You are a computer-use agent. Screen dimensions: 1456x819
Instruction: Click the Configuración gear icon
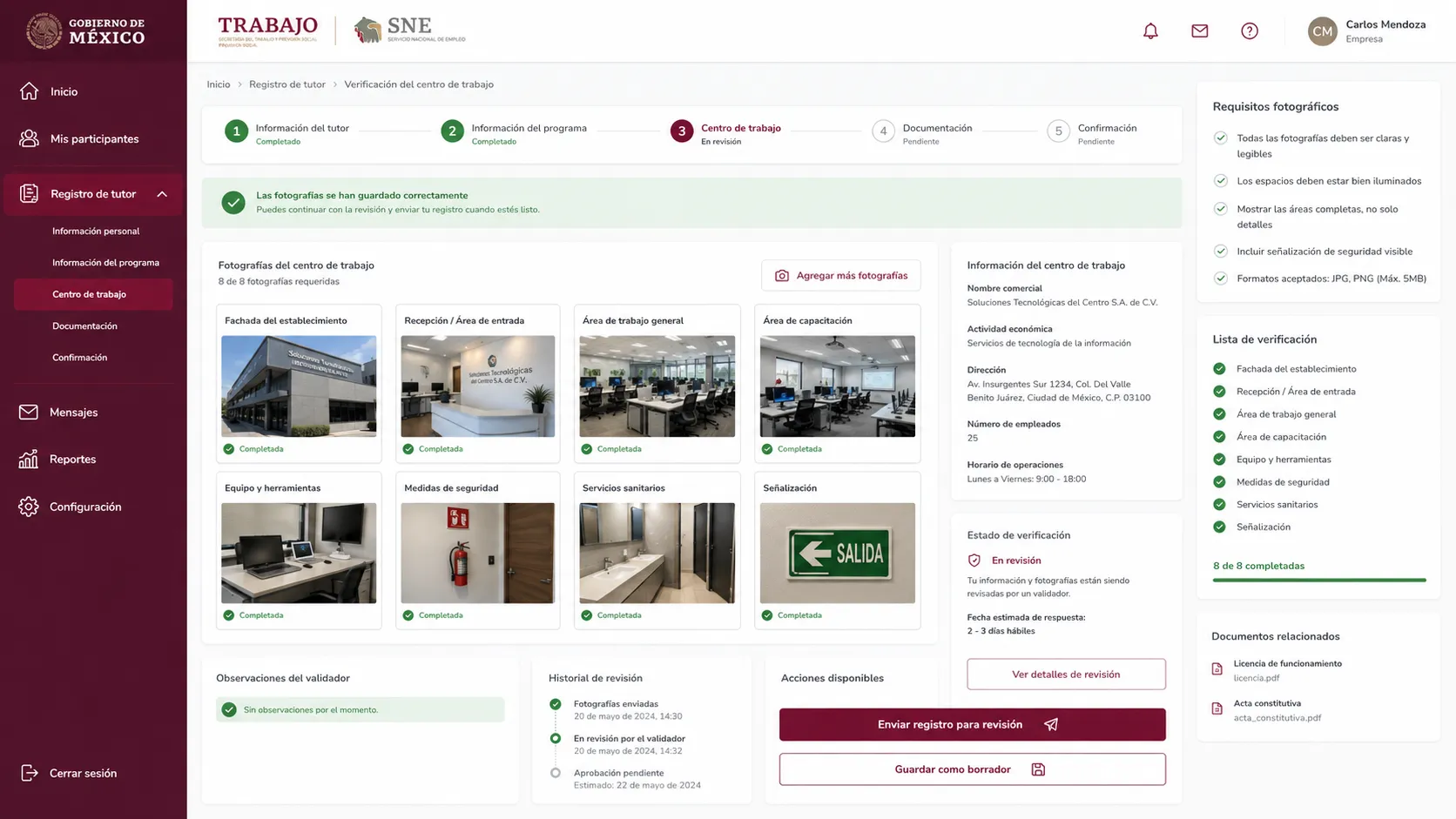29,507
